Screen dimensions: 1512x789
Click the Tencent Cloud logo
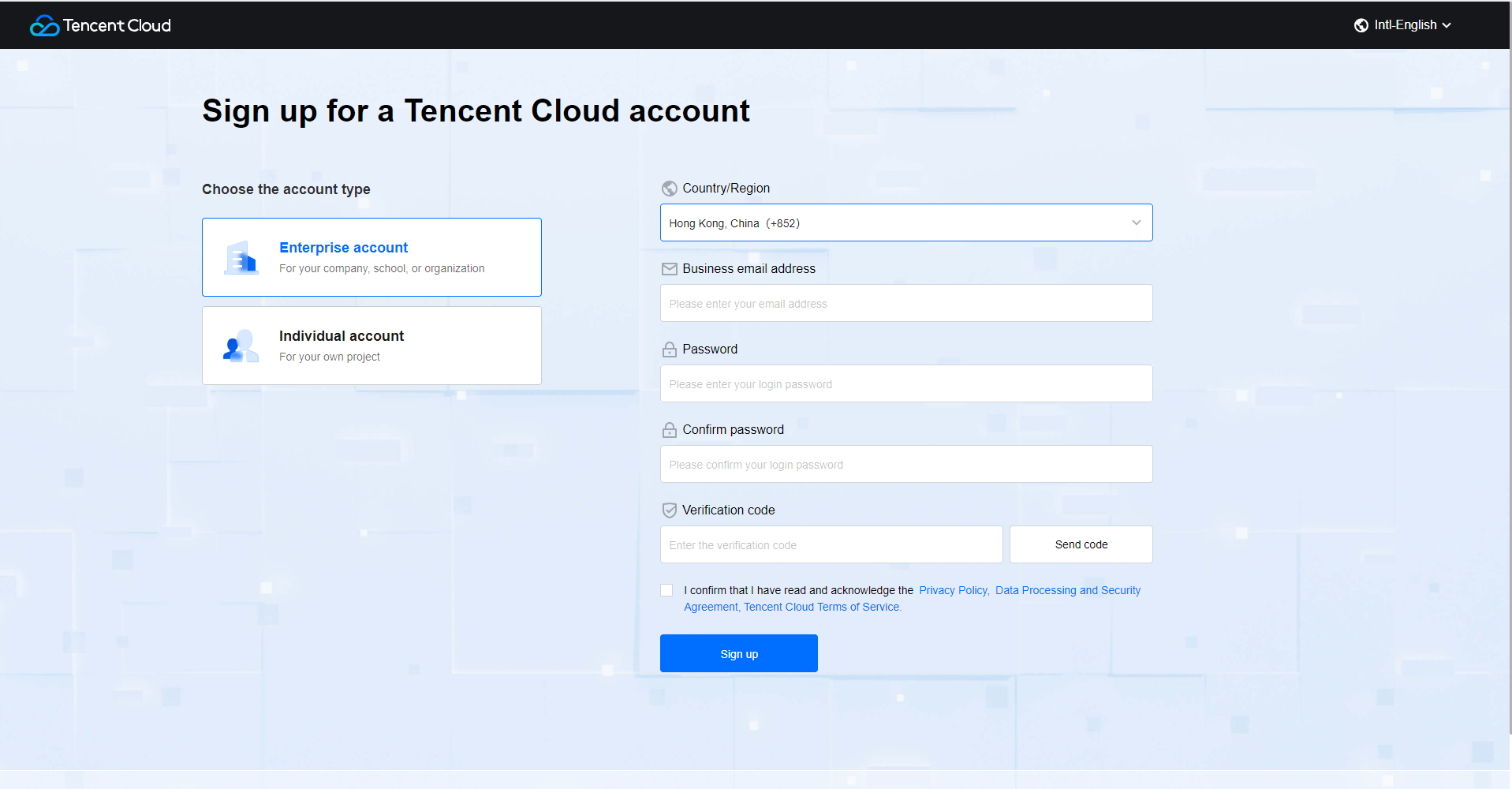point(100,25)
